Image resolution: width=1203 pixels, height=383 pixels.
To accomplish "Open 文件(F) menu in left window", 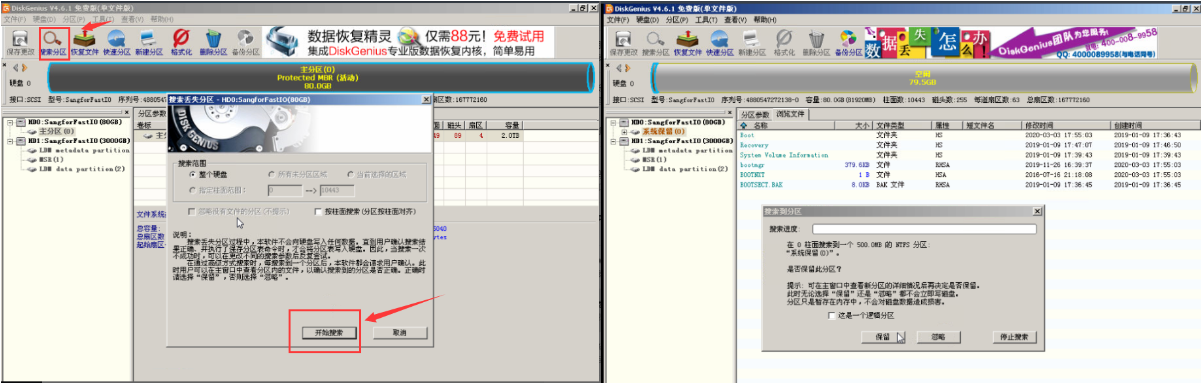I will click(x=16, y=18).
